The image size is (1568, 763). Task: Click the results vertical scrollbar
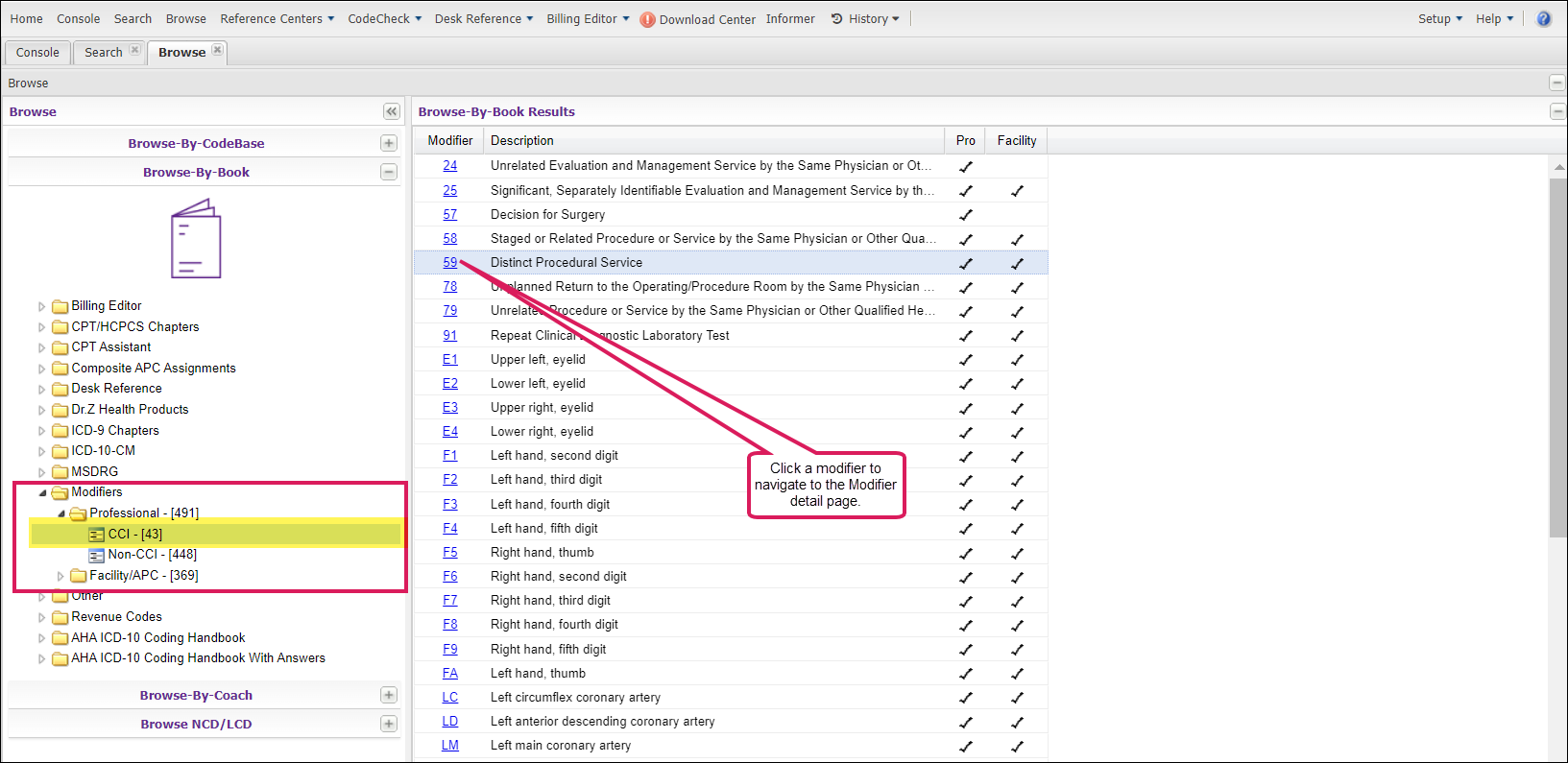(1557, 355)
